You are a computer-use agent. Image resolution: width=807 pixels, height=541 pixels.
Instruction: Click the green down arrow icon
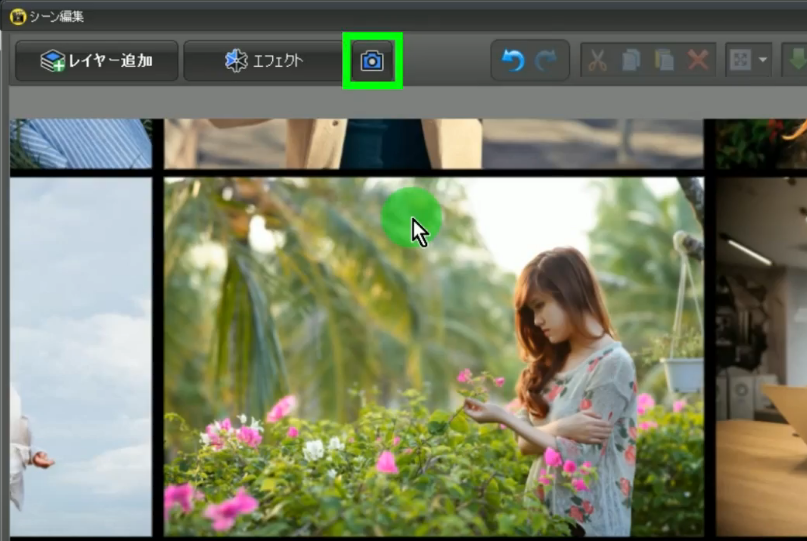(798, 61)
